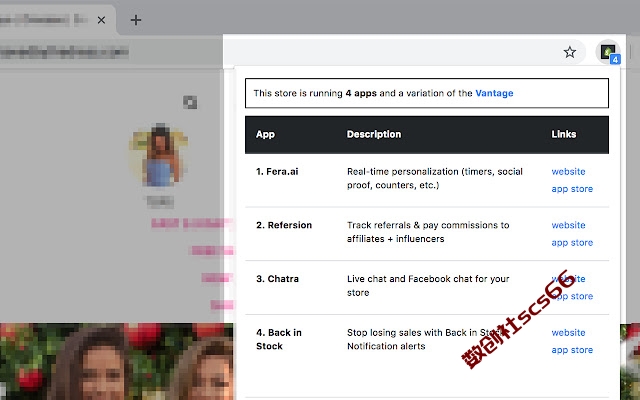Open Chatra website link
The width and height of the screenshot is (640, 400).
pyautogui.click(x=568, y=279)
